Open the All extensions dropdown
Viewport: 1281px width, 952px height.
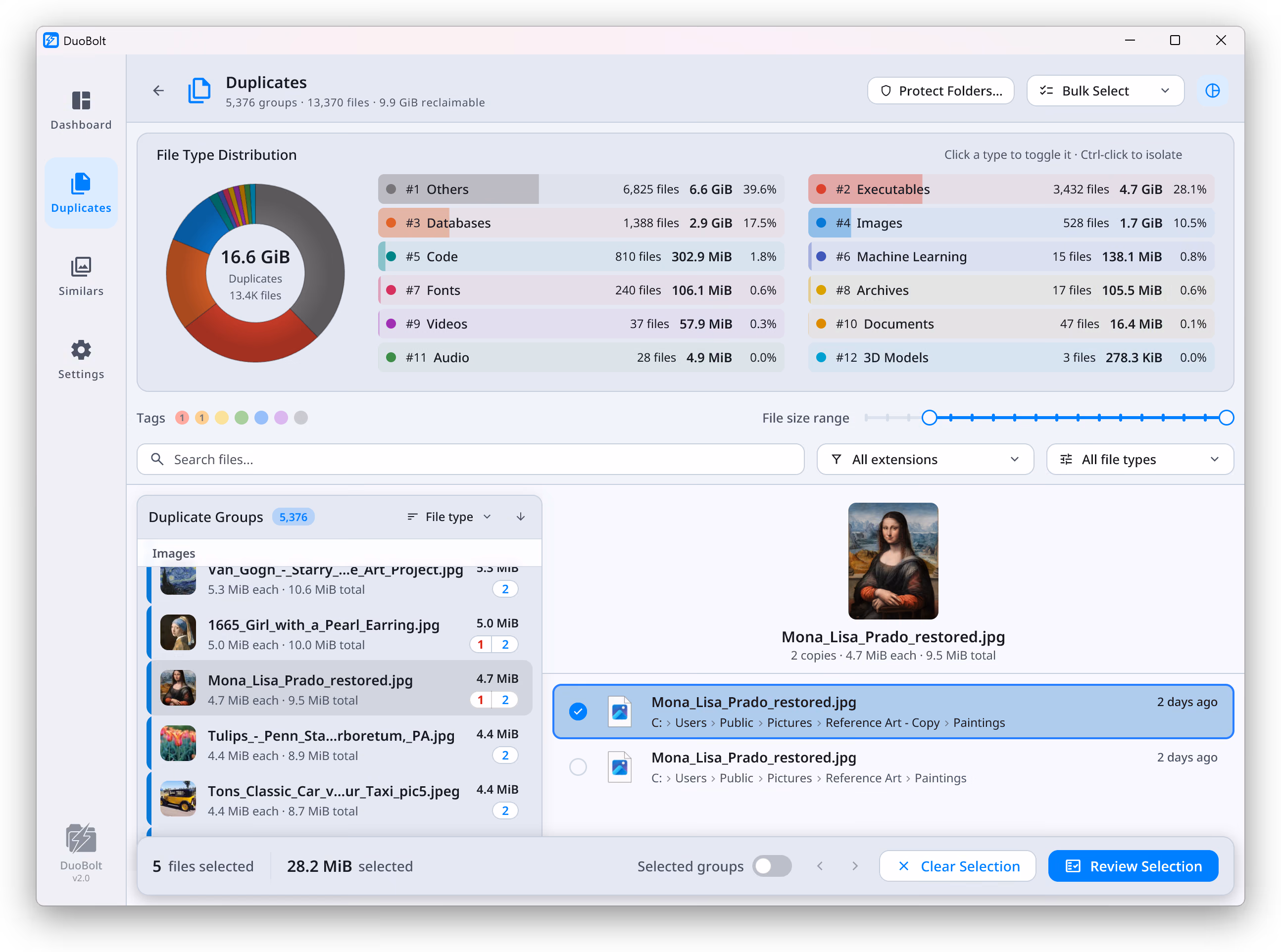tap(924, 459)
